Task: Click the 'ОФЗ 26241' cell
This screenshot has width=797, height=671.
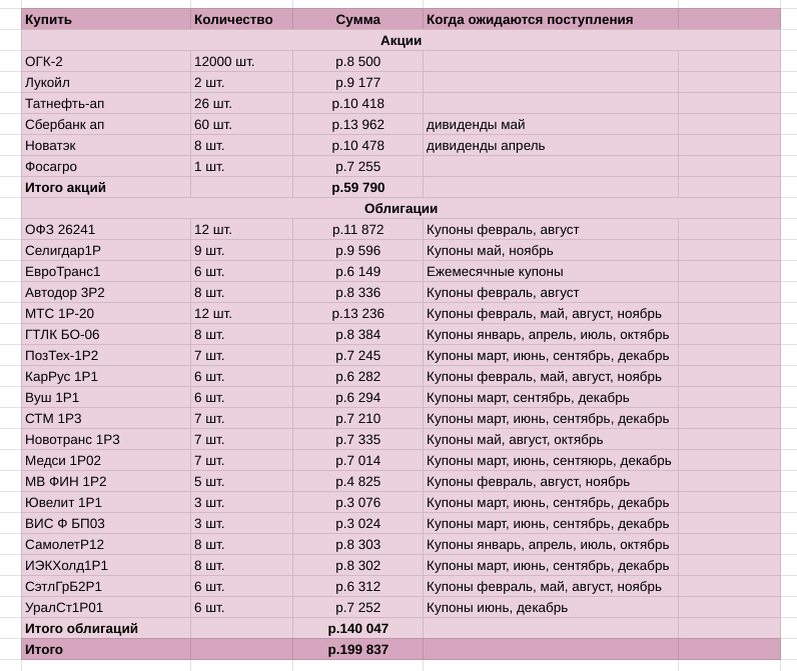Action: tap(106, 230)
